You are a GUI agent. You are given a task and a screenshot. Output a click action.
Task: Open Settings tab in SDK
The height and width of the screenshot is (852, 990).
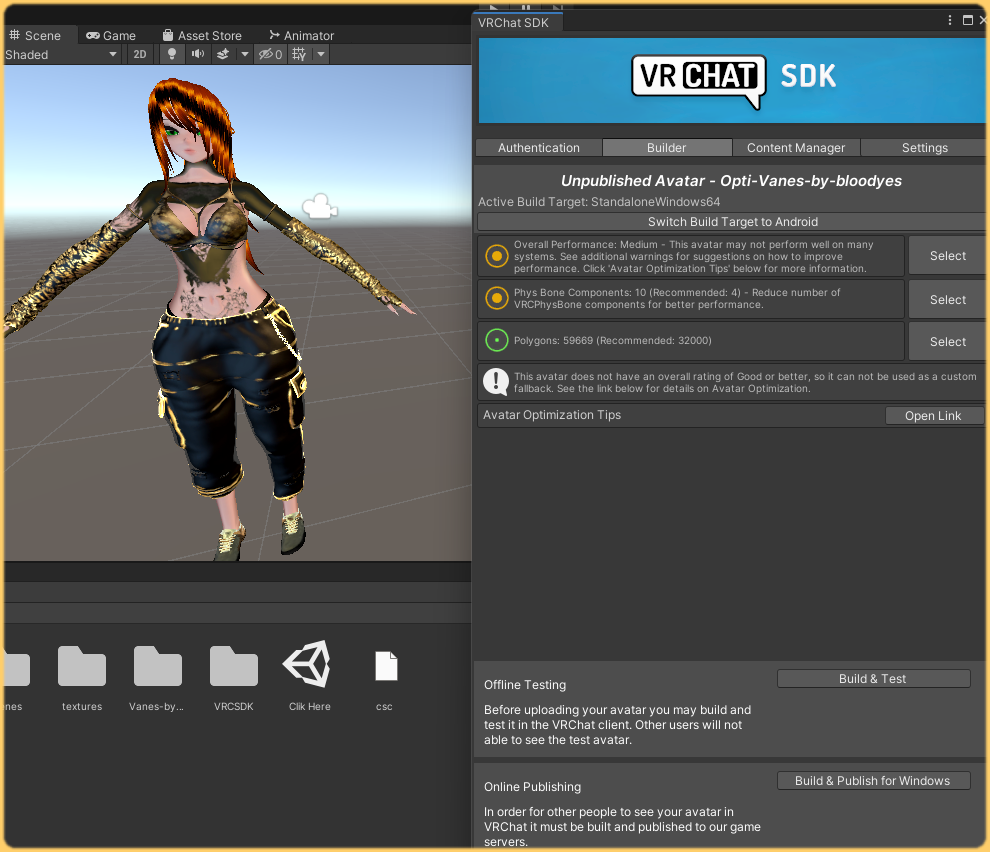[x=924, y=148]
